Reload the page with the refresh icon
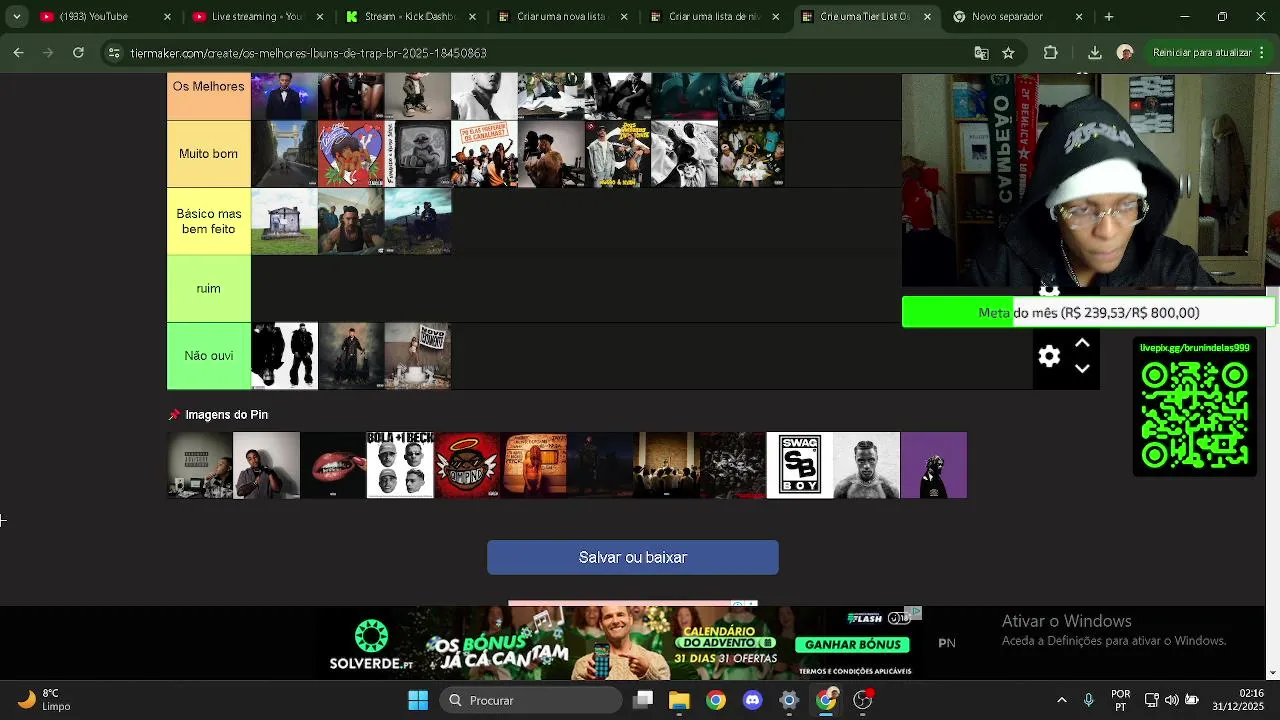Screen dimensions: 1280x720 [x=78, y=53]
